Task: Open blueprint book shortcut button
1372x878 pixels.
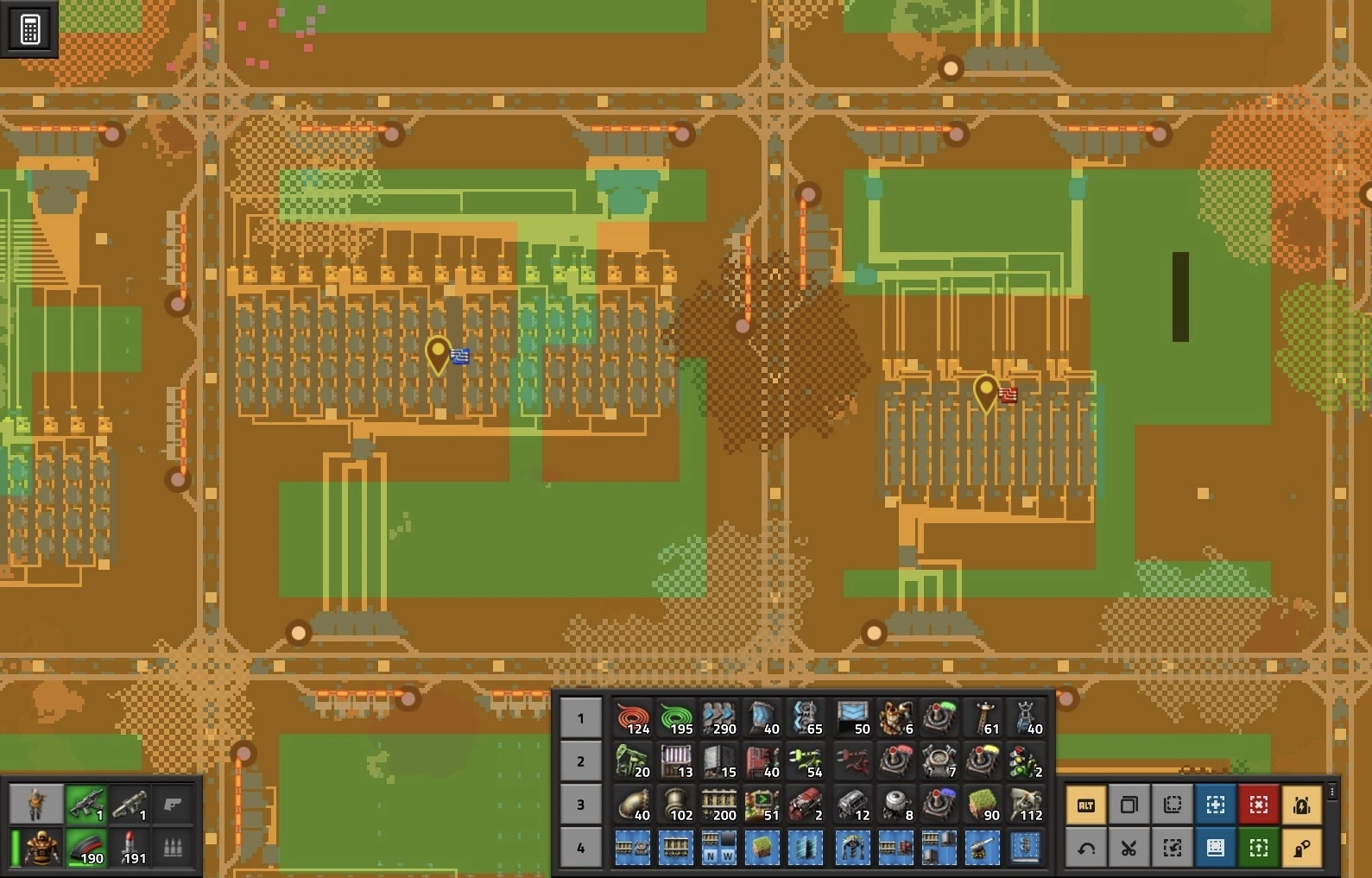Action: click(x=1216, y=848)
